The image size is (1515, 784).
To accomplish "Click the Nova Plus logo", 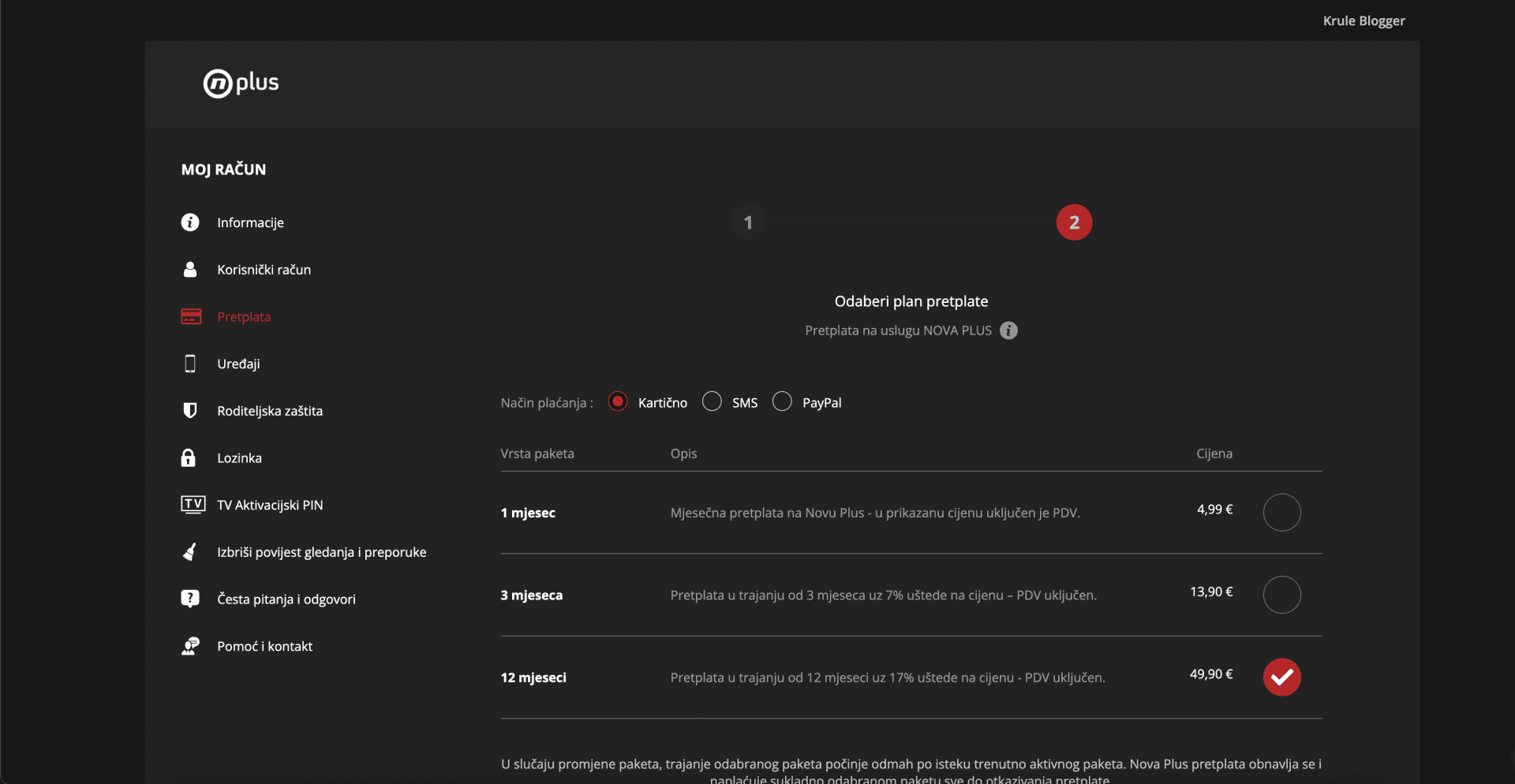I will (x=241, y=83).
